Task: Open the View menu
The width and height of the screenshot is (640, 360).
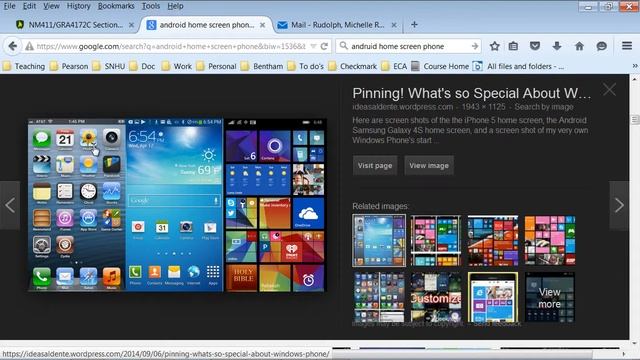Action: (x=51, y=6)
